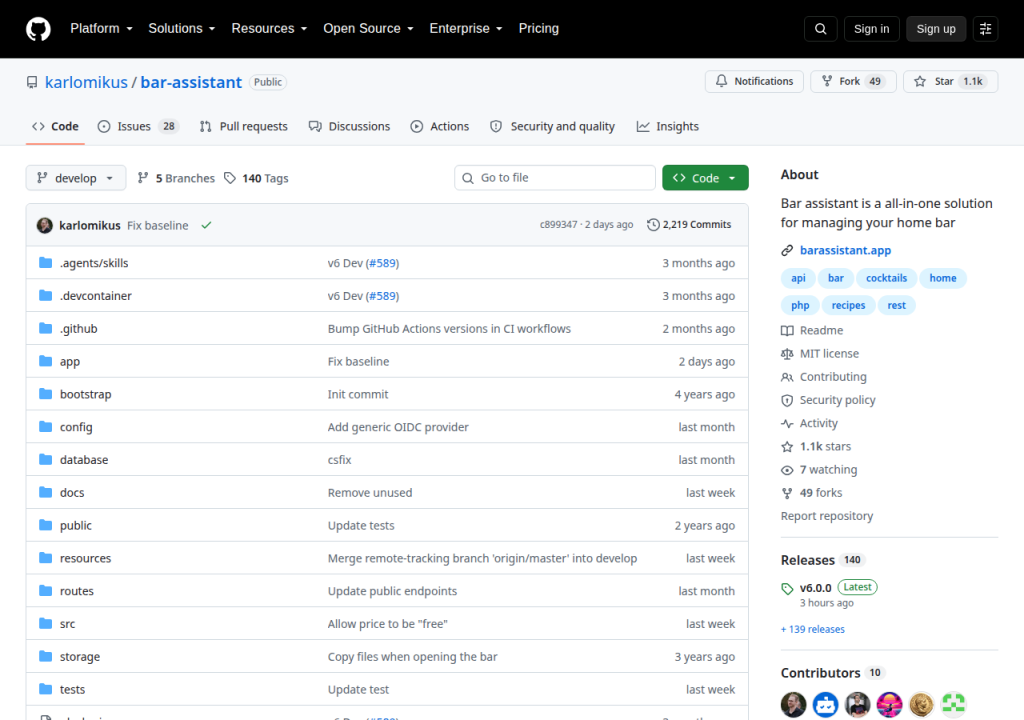Image resolution: width=1024 pixels, height=720 pixels.
Task: Click the folder icon beside database
Action: point(45,459)
